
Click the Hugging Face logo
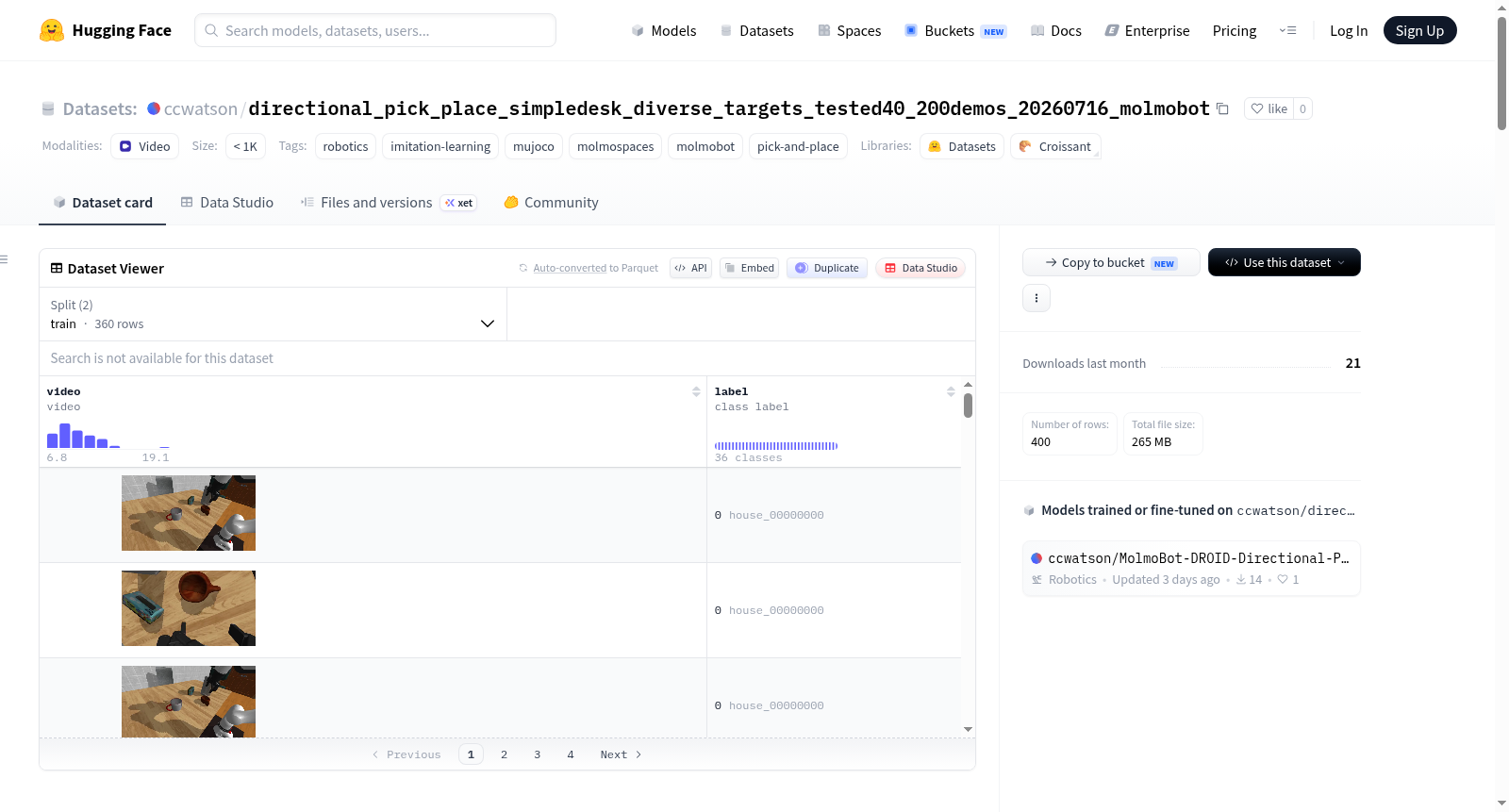[106, 30]
